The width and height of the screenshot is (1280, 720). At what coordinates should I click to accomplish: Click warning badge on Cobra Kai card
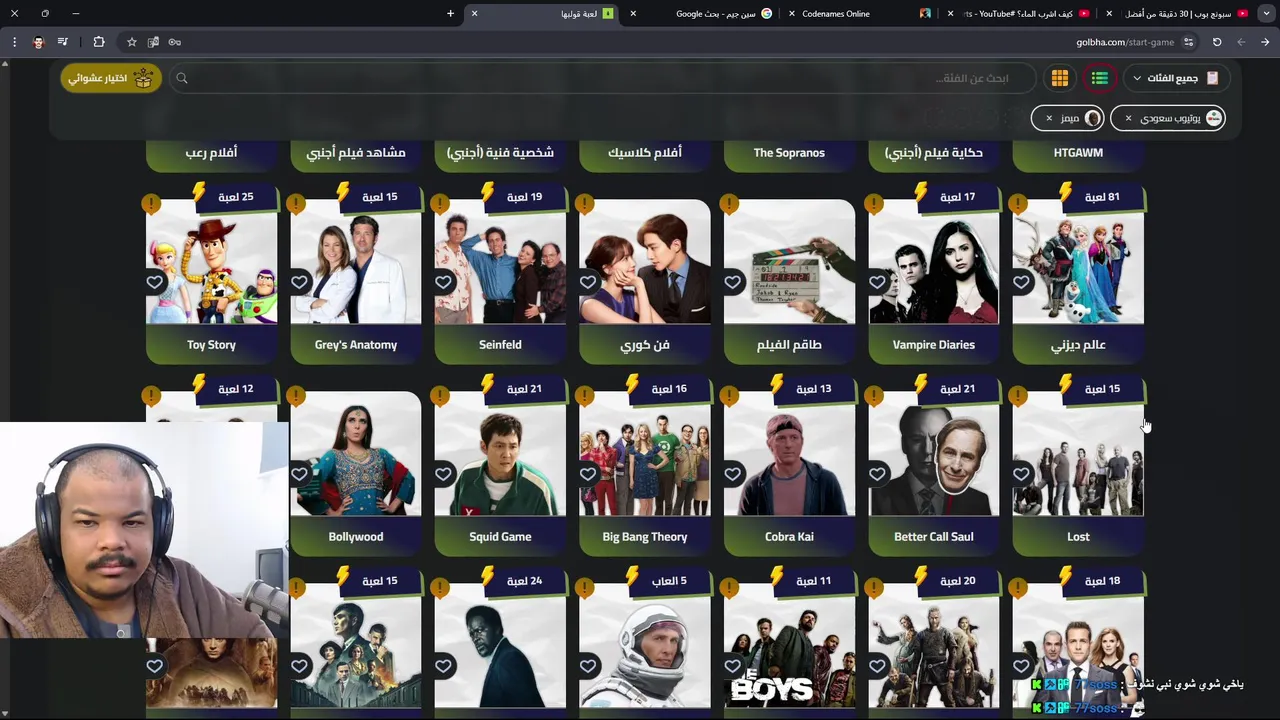click(x=729, y=396)
